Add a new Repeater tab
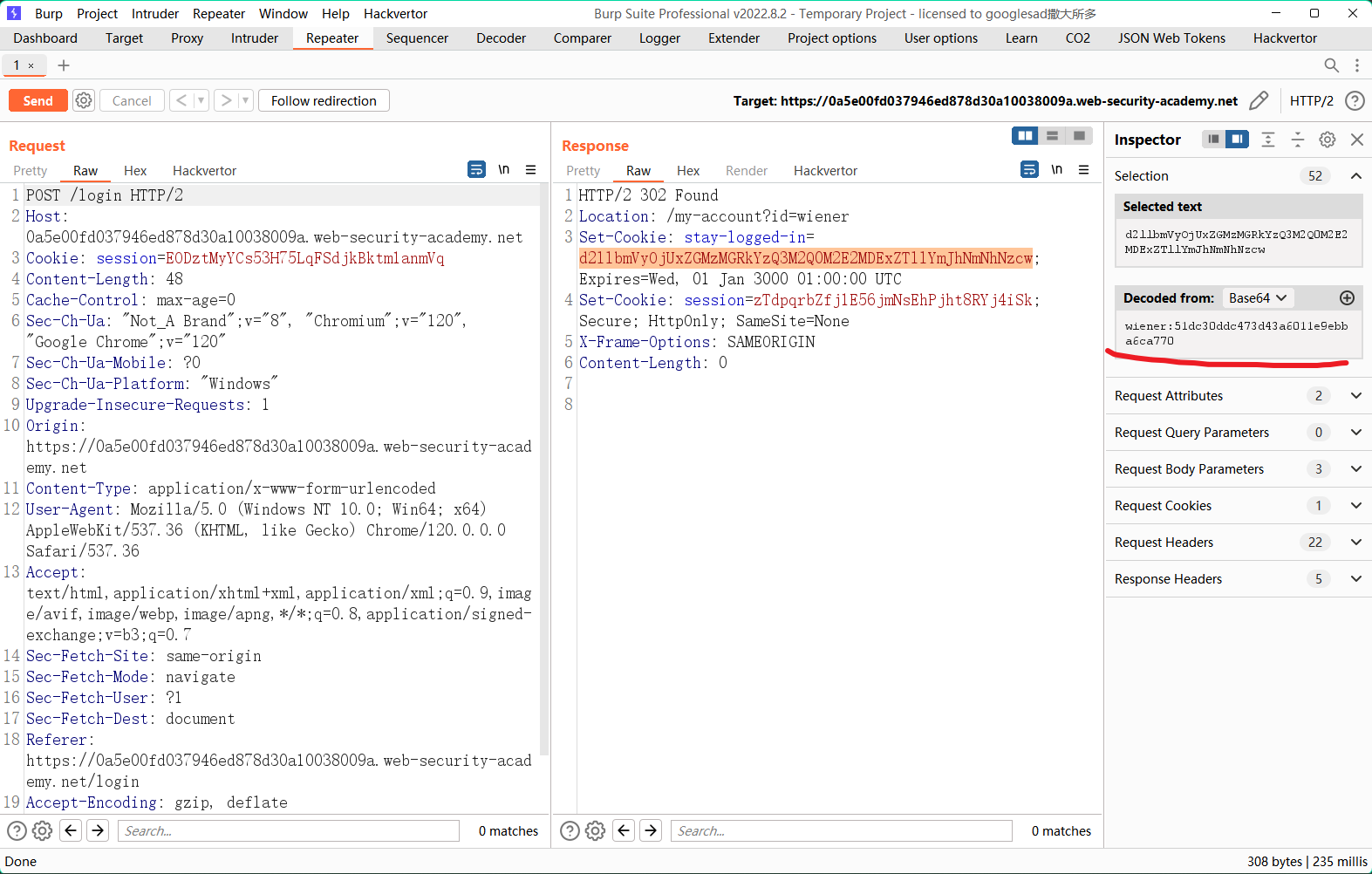The image size is (1372, 874). coord(63,65)
